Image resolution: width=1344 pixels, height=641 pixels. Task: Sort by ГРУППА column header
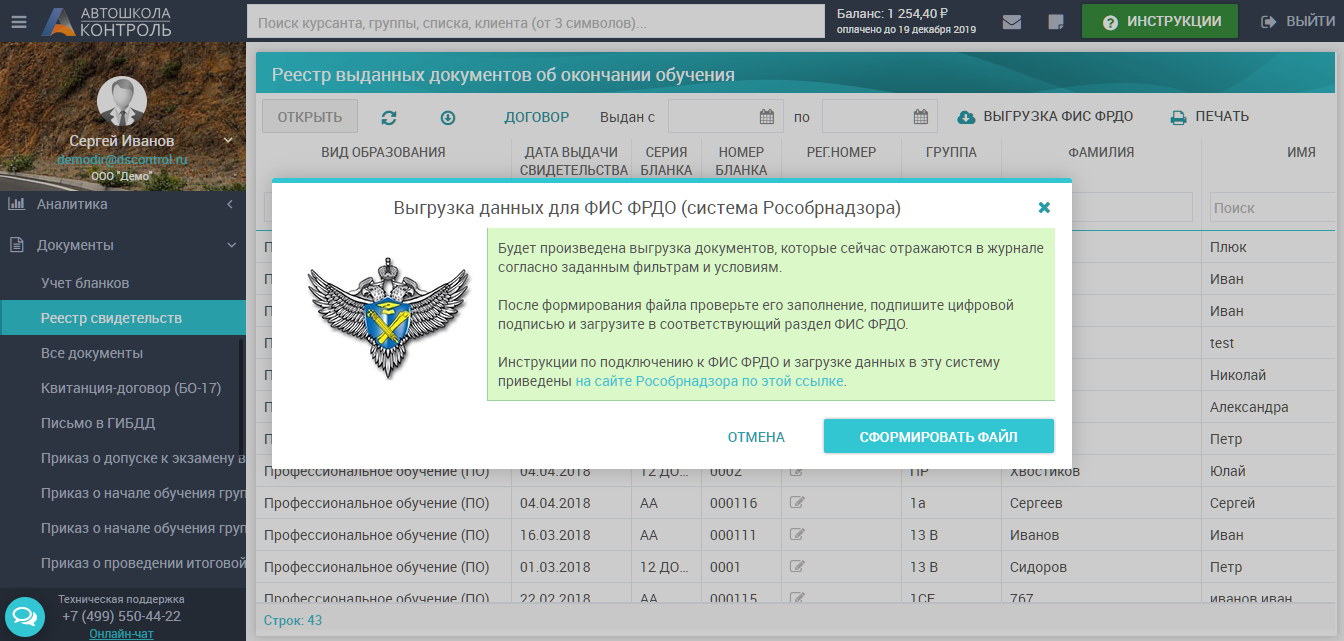(950, 152)
